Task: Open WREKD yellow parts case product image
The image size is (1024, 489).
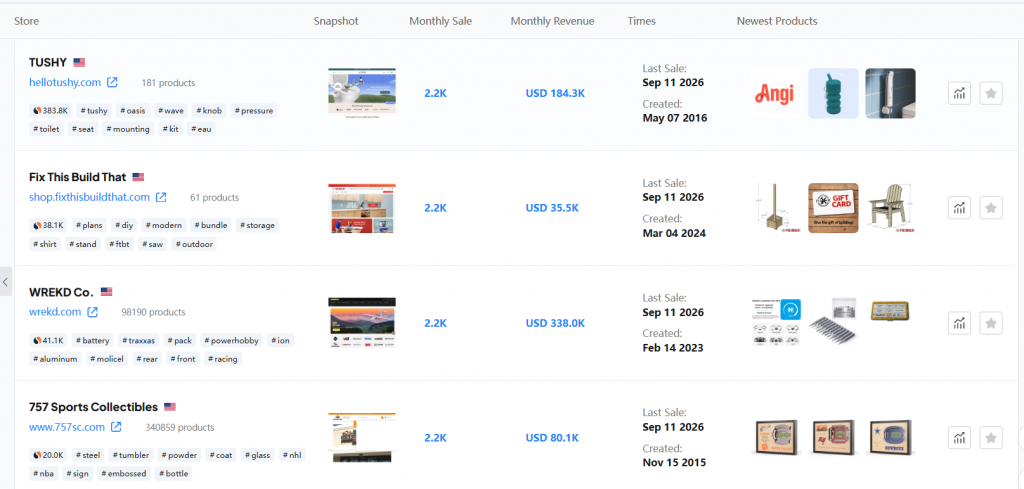Action: pyautogui.click(x=890, y=311)
